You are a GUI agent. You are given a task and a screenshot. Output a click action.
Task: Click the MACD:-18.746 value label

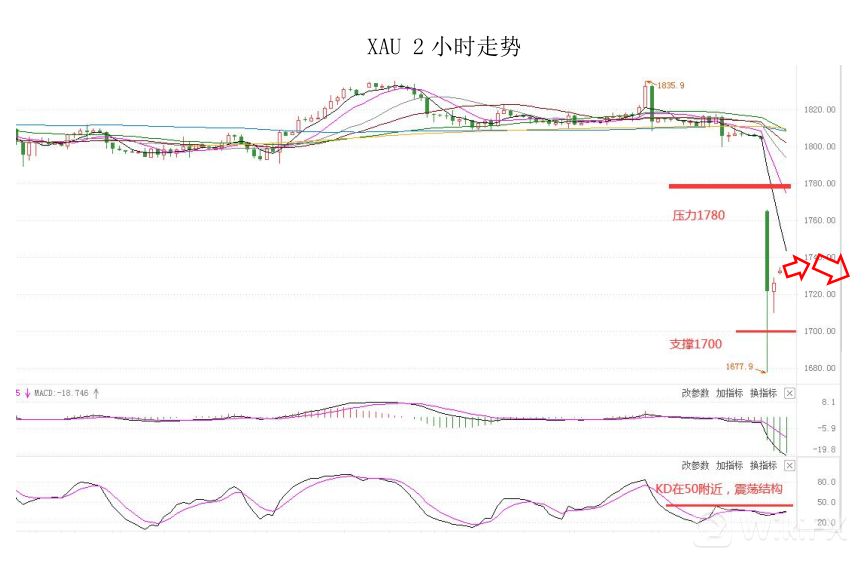click(x=61, y=393)
